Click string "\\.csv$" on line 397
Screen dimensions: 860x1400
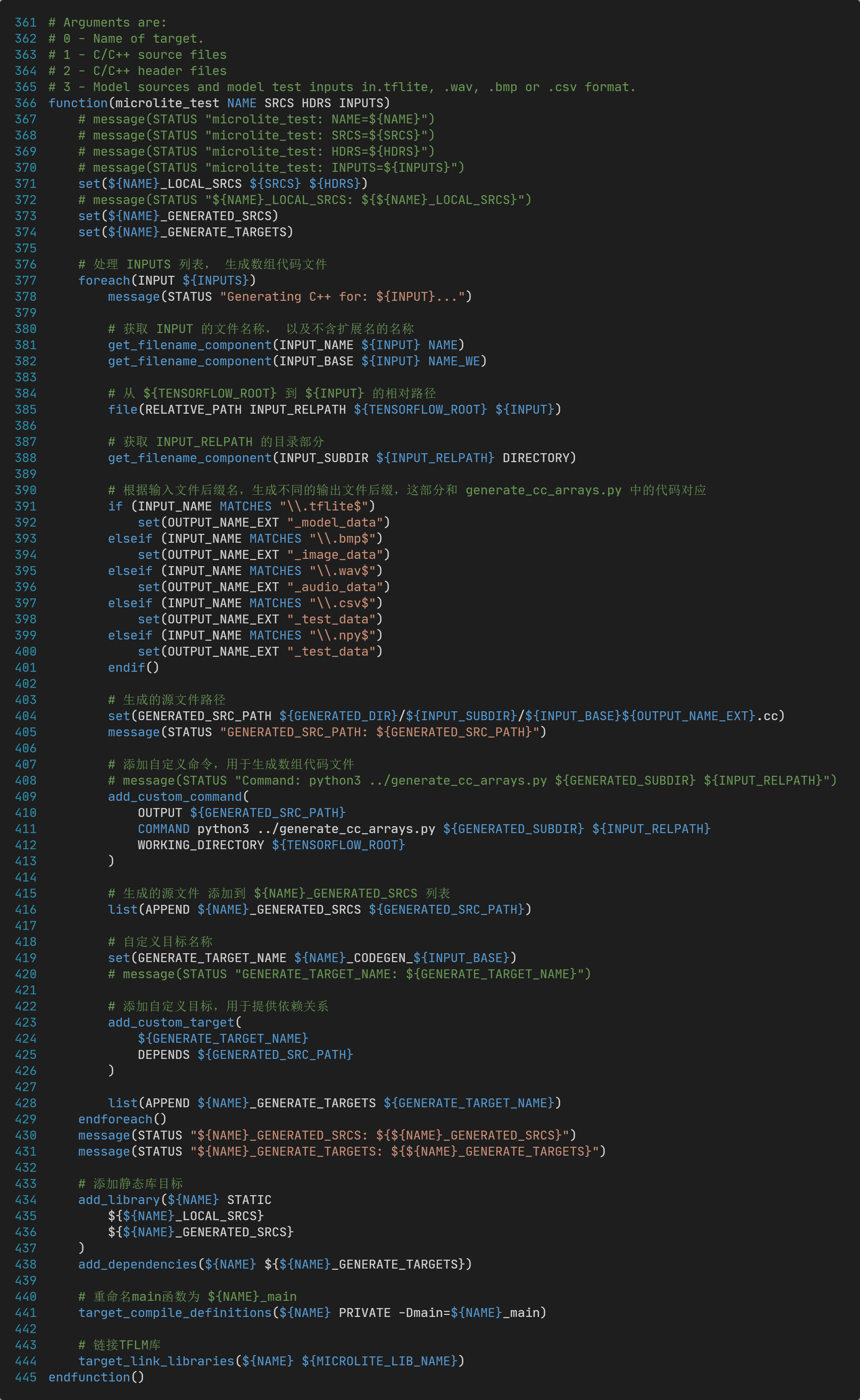tap(343, 603)
